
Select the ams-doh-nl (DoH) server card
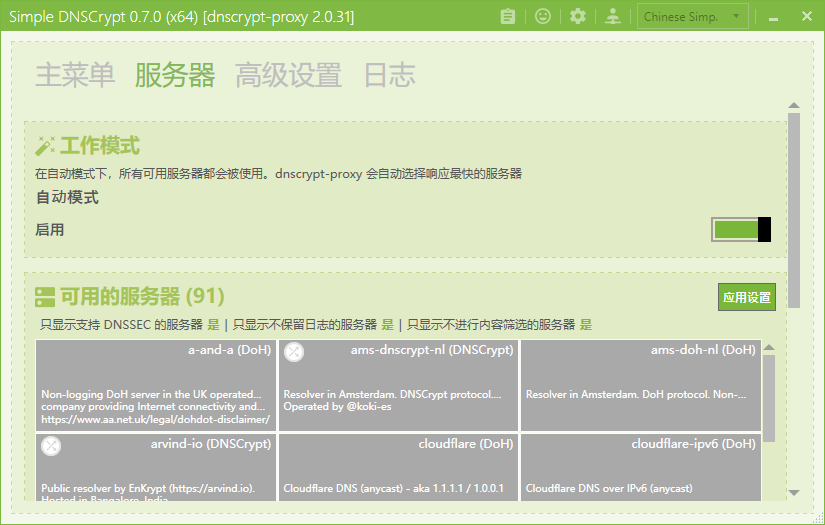(641, 385)
